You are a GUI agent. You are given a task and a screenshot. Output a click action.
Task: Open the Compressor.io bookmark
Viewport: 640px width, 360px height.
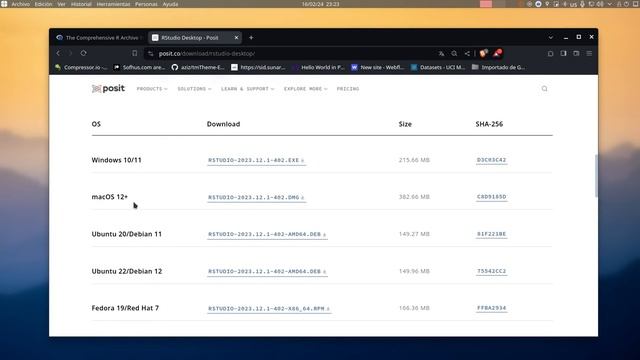(81, 67)
